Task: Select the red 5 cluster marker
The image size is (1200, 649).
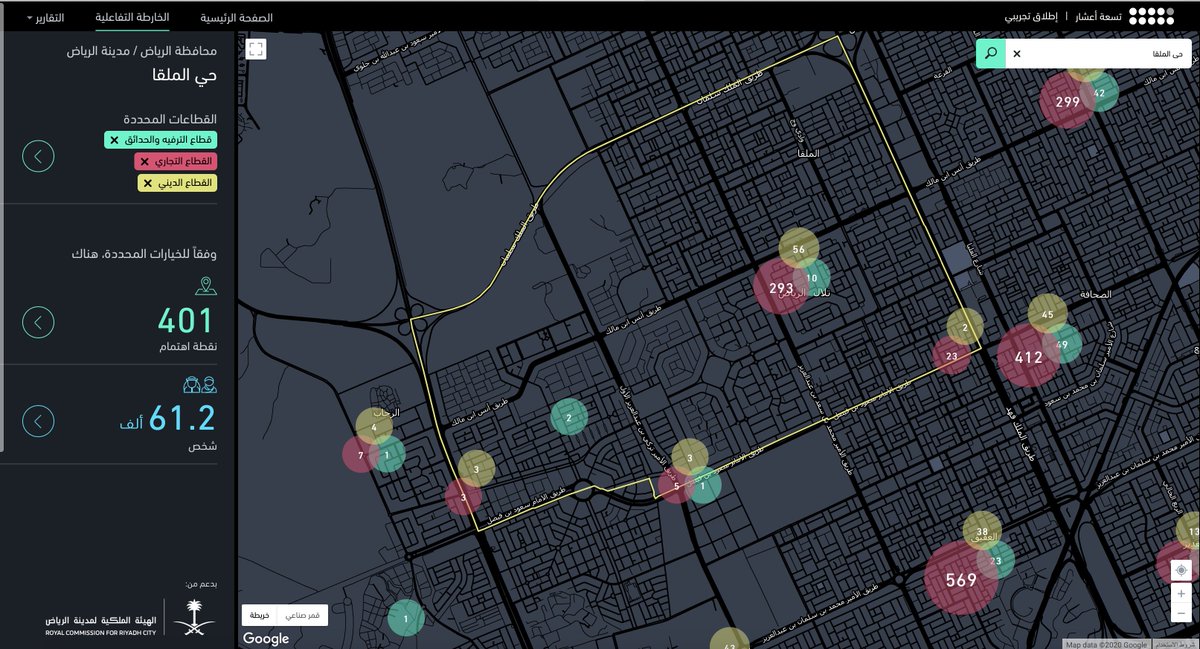Action: click(677, 487)
